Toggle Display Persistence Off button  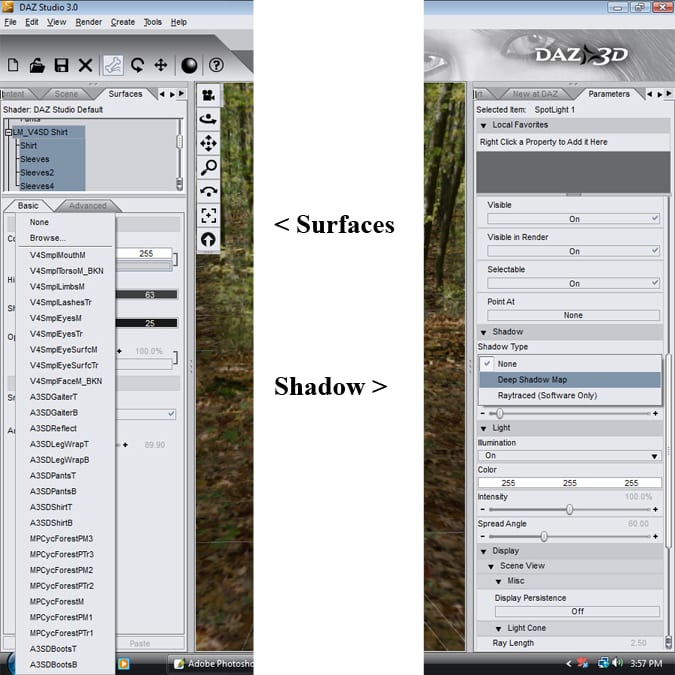[x=577, y=611]
